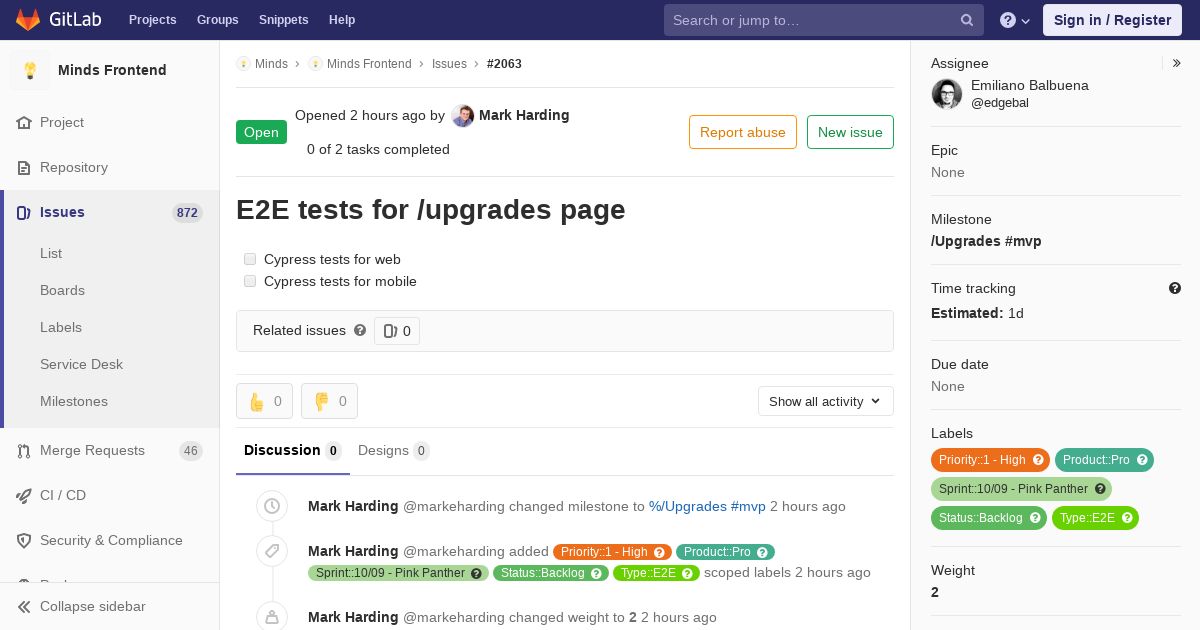Click the search magnifier icon
Image resolution: width=1200 pixels, height=630 pixels.
[x=967, y=20]
